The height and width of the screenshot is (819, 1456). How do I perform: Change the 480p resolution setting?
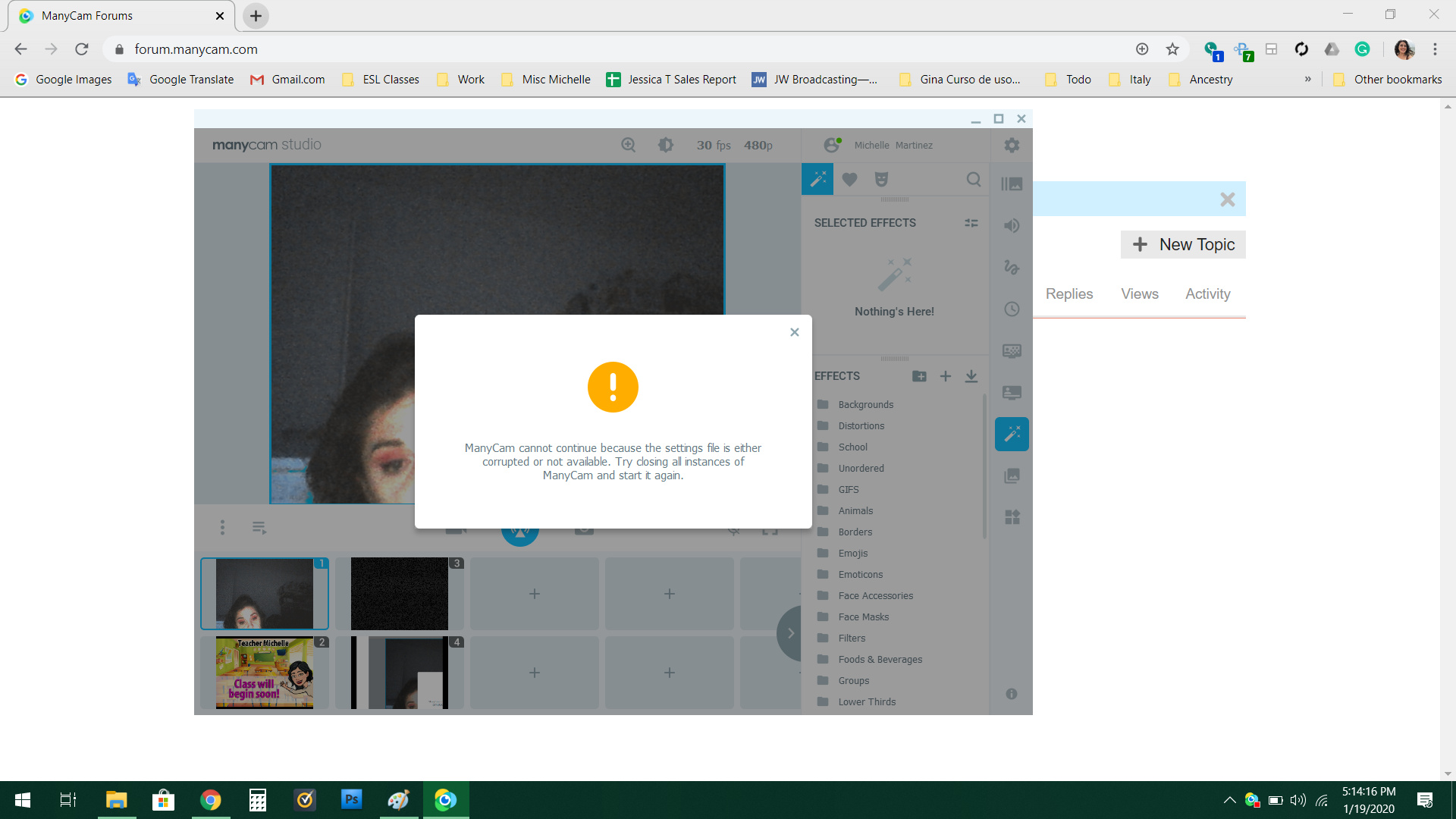coord(758,145)
